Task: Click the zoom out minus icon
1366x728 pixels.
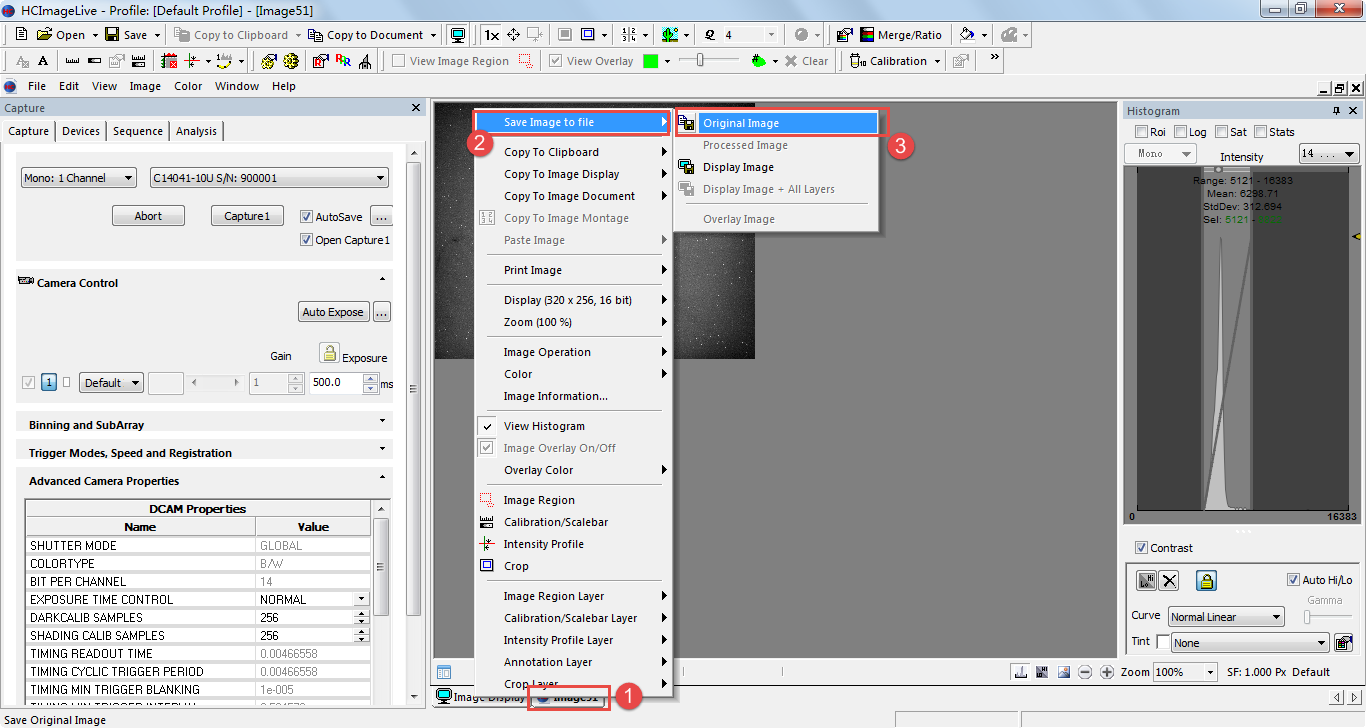Action: click(x=1085, y=672)
